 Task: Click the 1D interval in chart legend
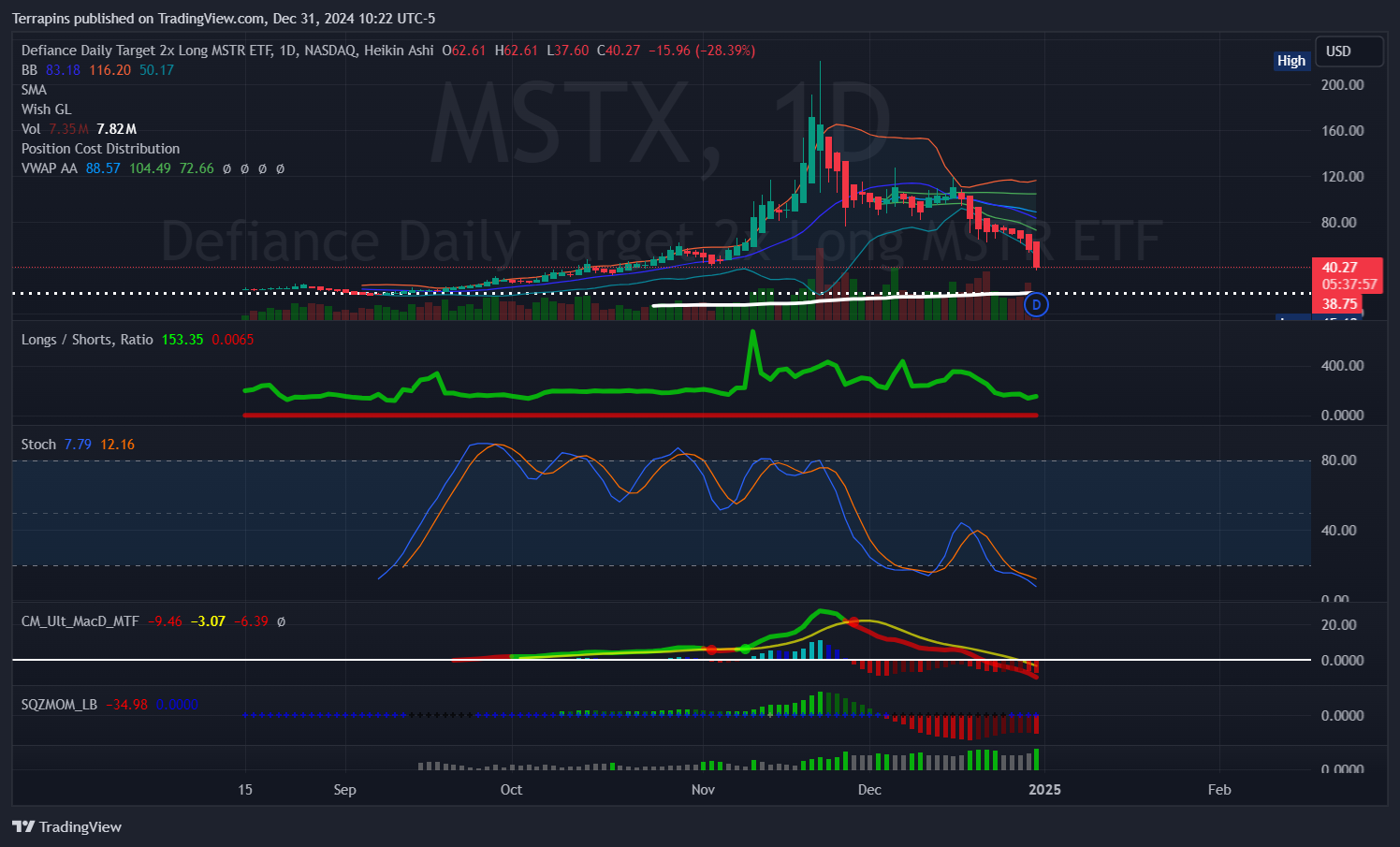(287, 51)
